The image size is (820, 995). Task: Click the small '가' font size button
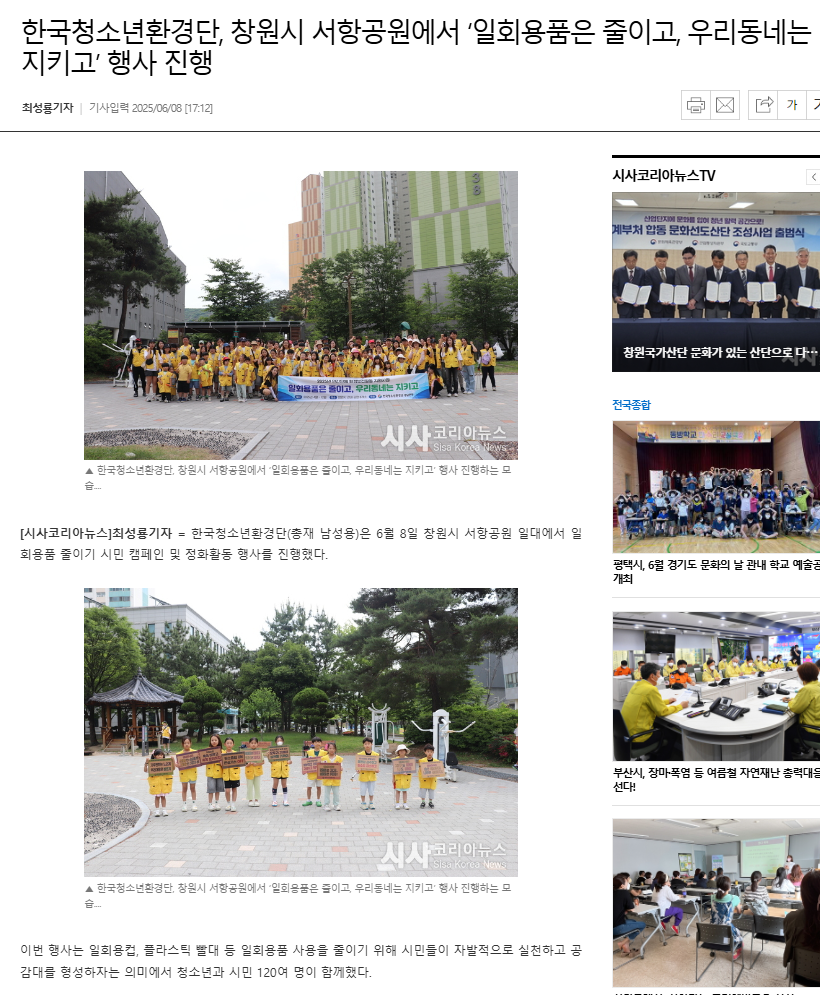tap(792, 105)
